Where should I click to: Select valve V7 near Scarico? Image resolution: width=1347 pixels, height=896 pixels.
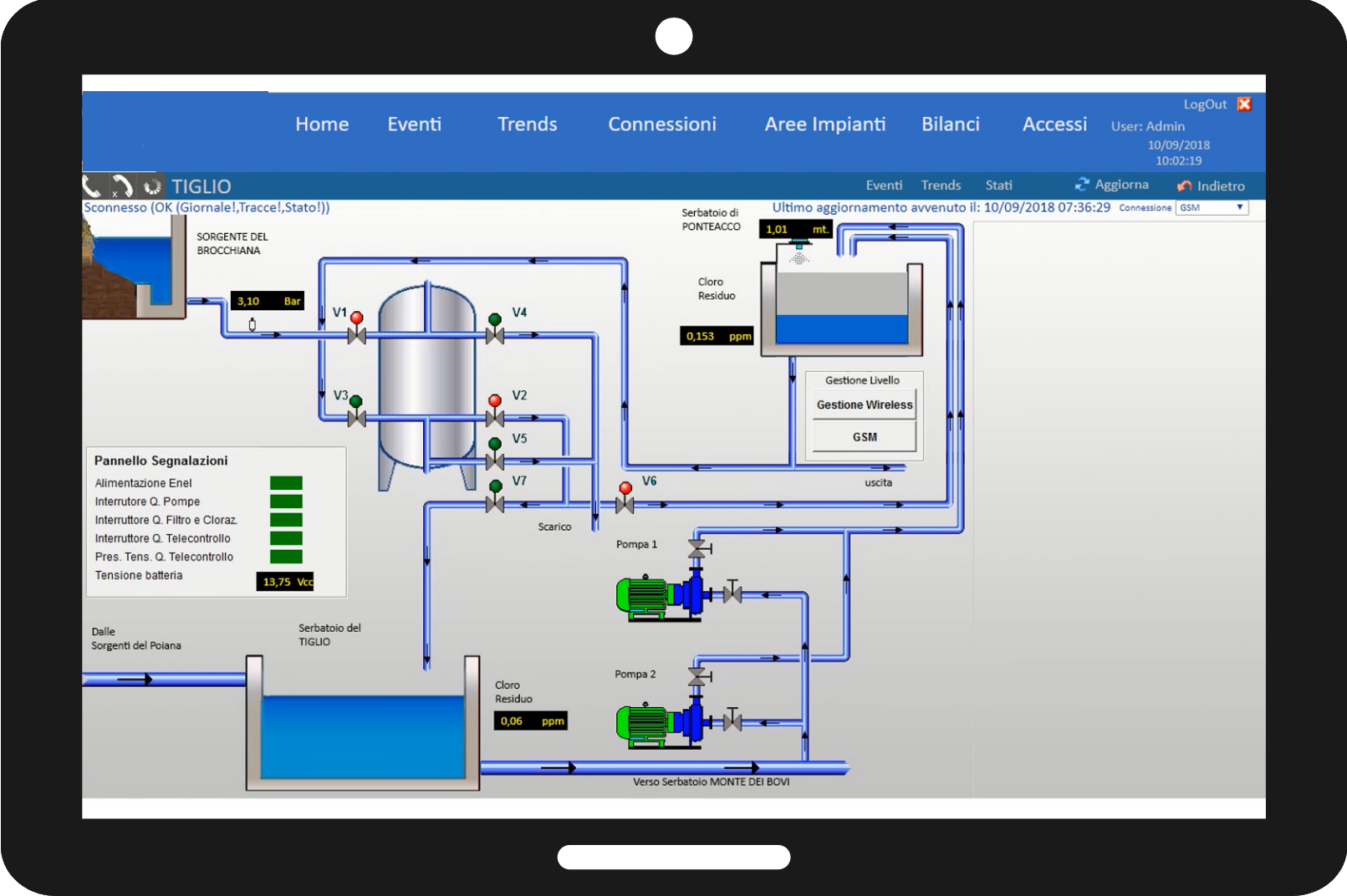[495, 496]
